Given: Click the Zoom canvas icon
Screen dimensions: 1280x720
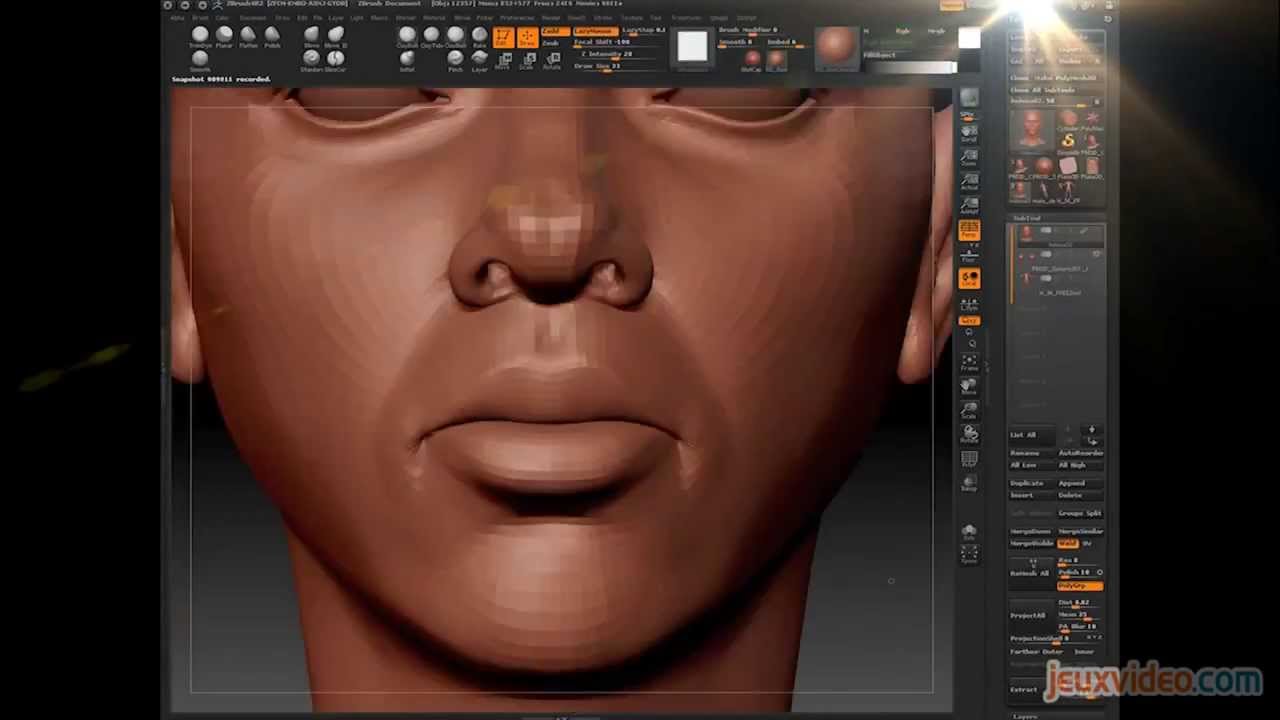Looking at the screenshot, I should [969, 158].
